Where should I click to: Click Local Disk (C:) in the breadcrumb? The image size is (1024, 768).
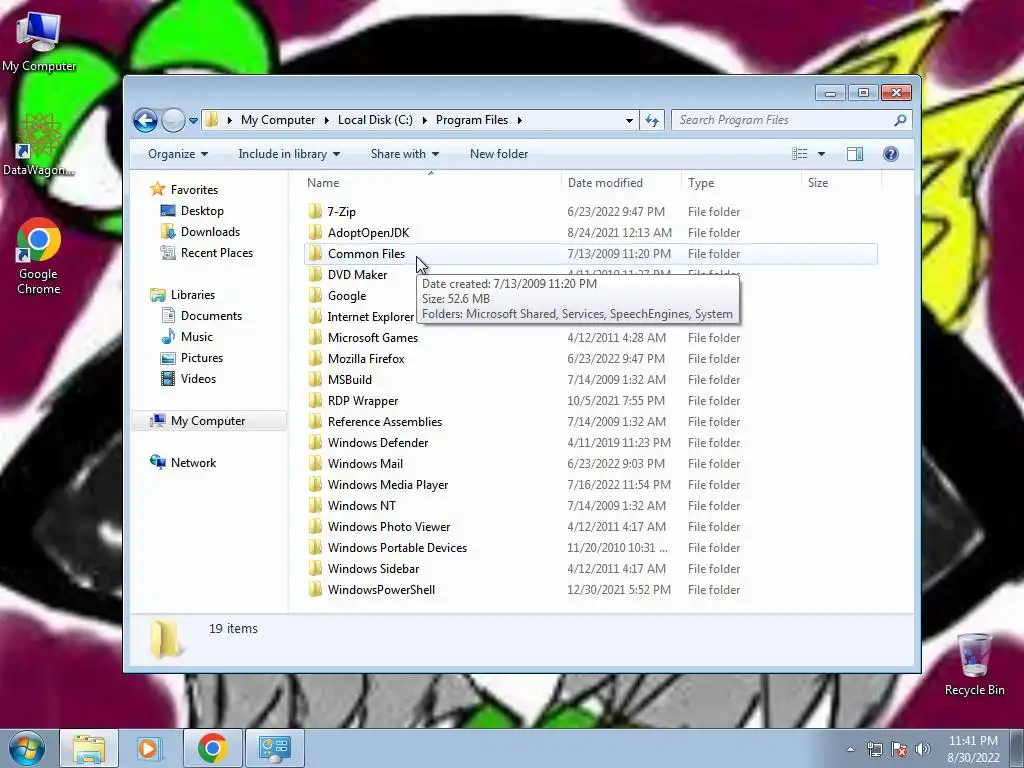click(375, 120)
